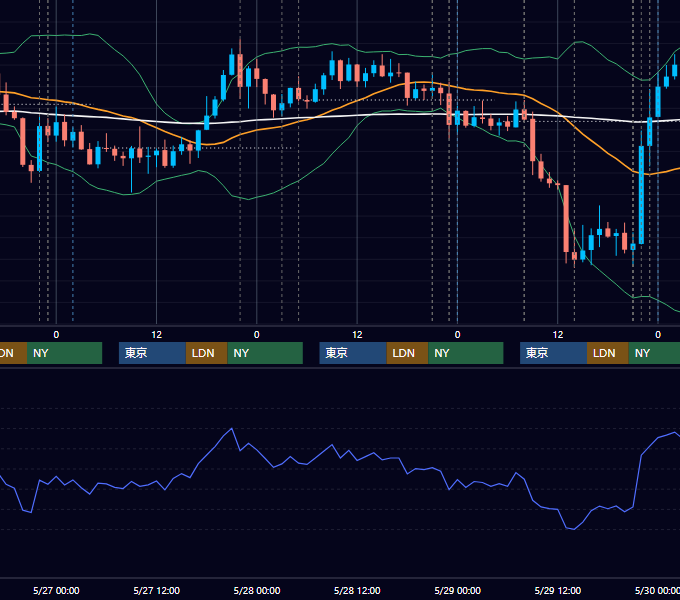
Task: Select the 5/27 東京 session bar
Action: pyautogui.click(x=152, y=353)
